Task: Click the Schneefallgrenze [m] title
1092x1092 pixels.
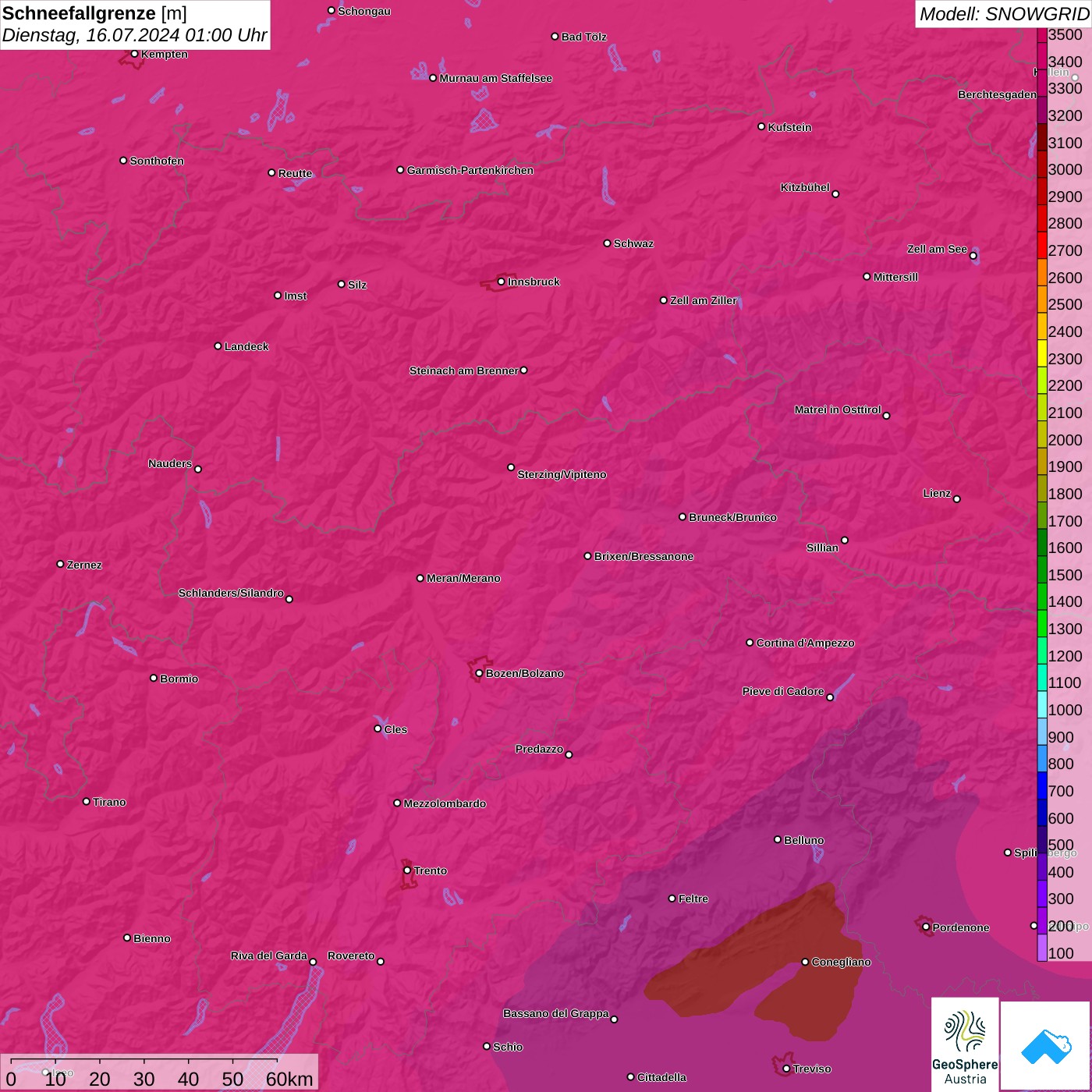Action: 94,13
